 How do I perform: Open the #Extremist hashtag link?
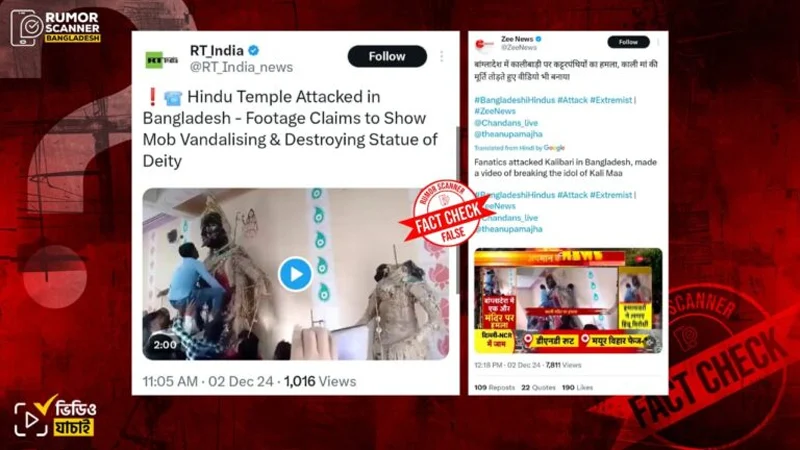(x=611, y=100)
